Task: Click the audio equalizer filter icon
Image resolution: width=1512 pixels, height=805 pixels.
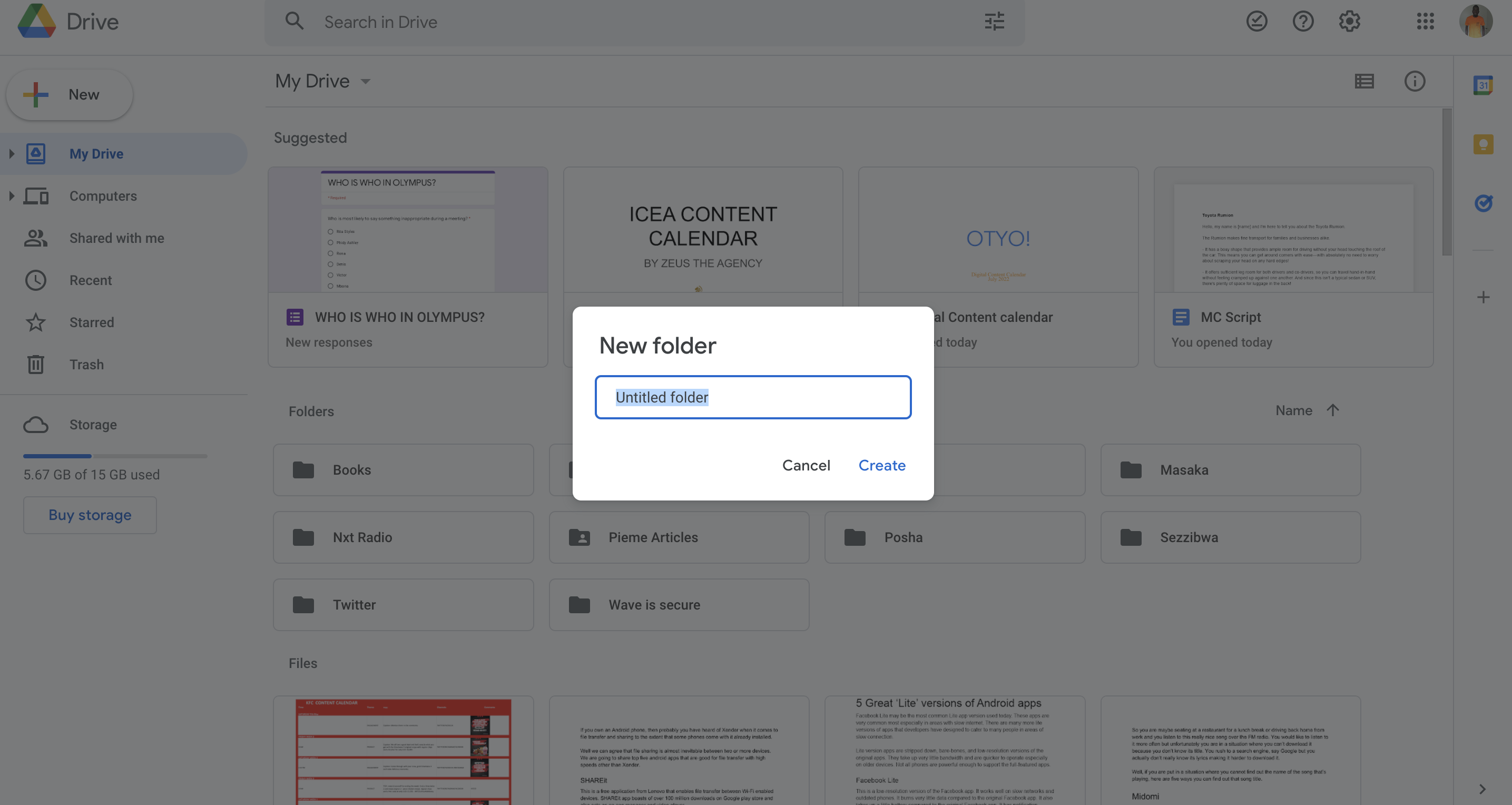Action: pyautogui.click(x=995, y=21)
